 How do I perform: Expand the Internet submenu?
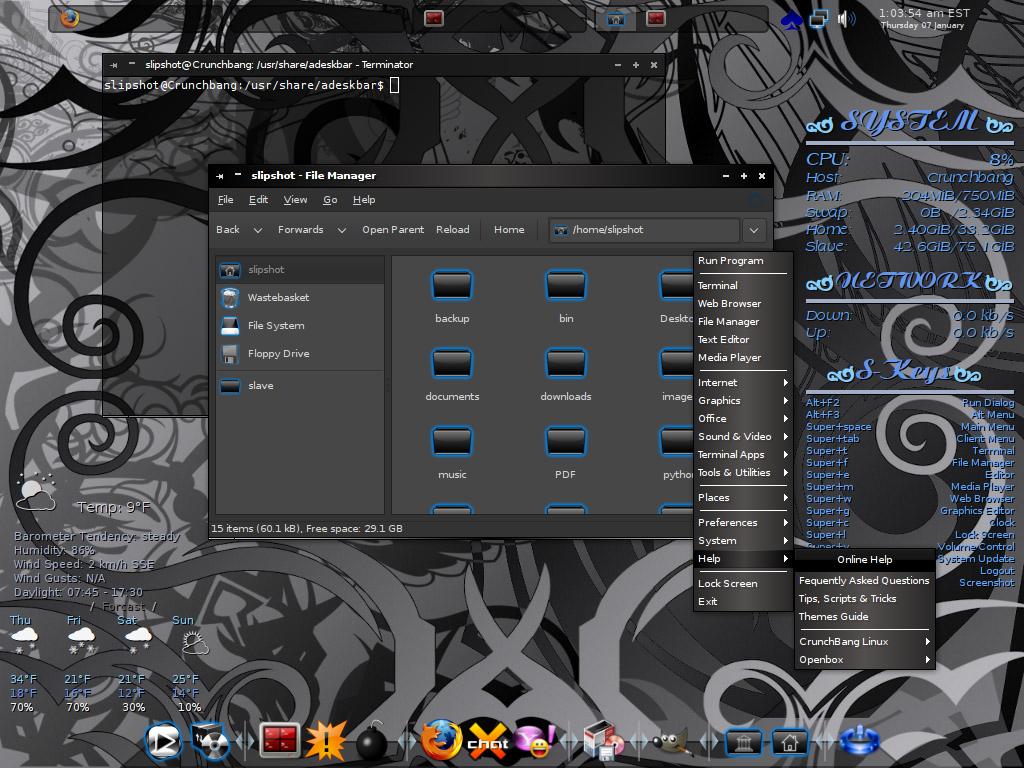(744, 383)
